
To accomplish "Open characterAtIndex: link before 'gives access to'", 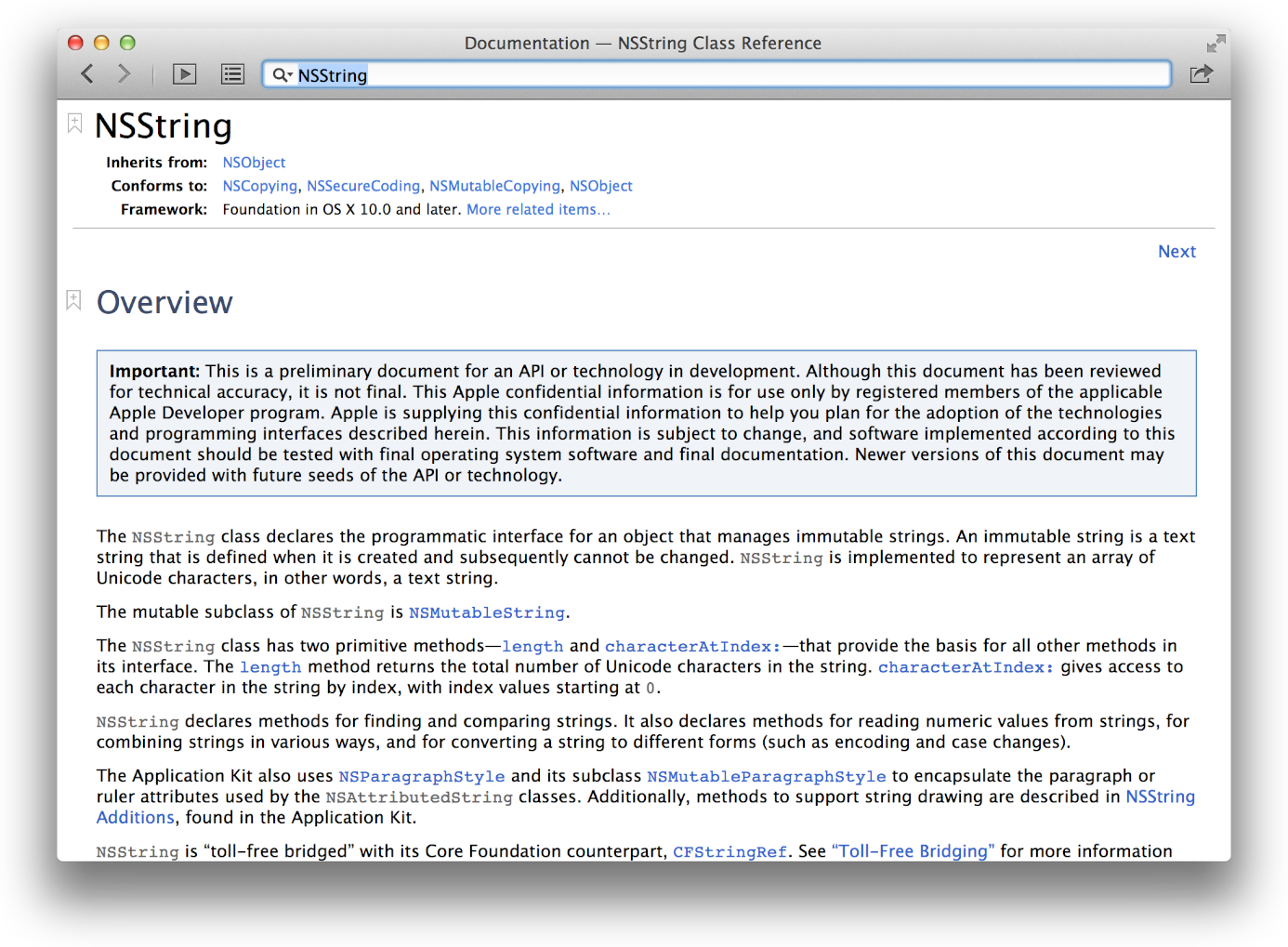I will coord(966,667).
